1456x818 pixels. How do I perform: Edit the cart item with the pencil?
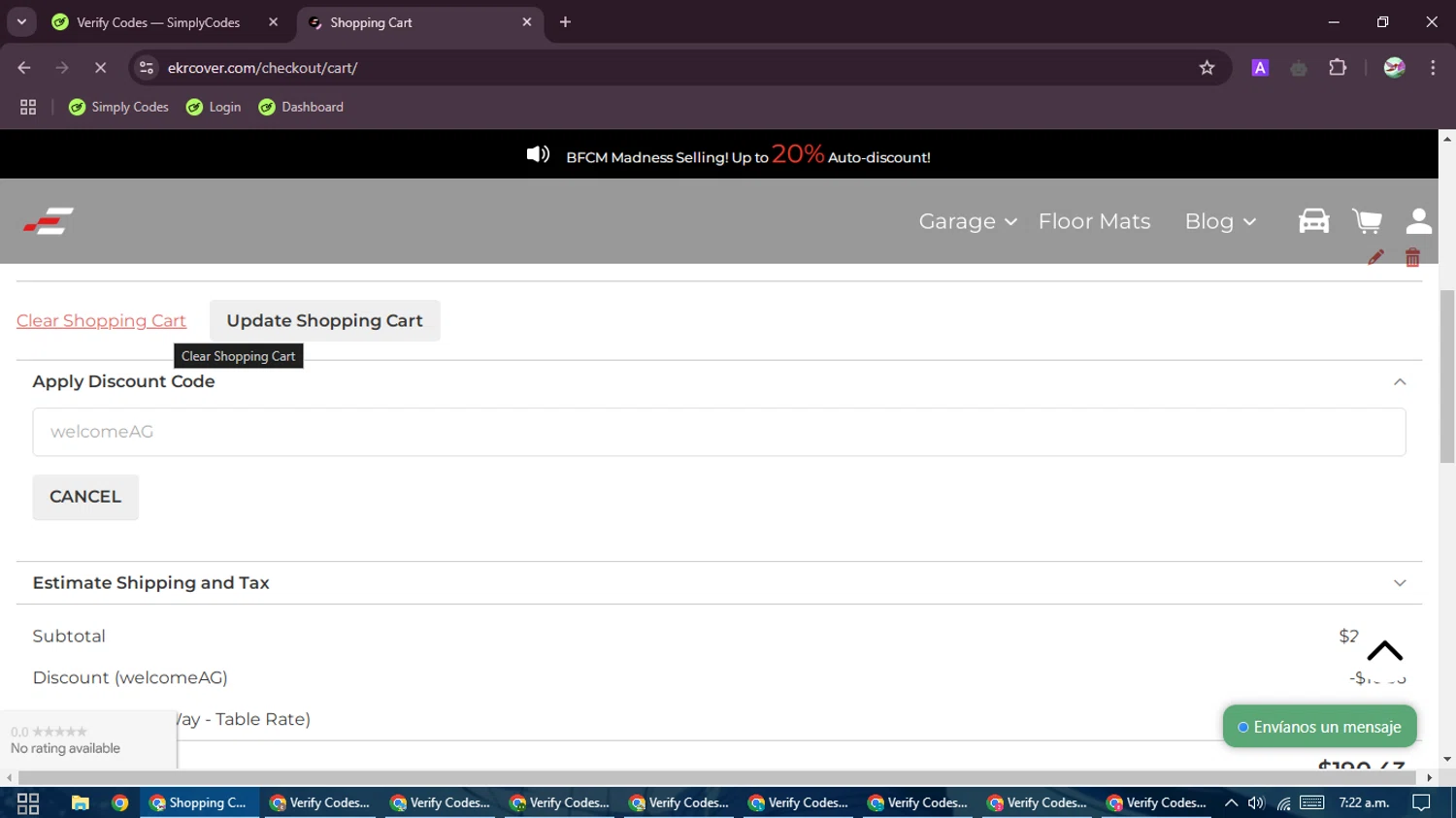tap(1375, 257)
